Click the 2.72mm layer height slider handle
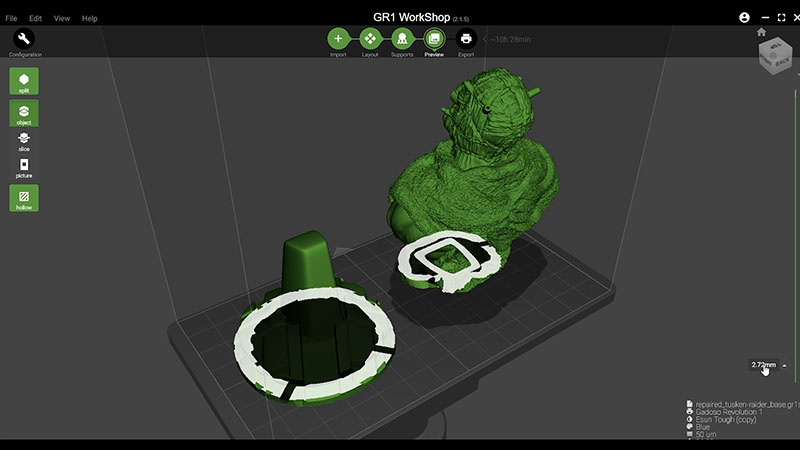 [x=763, y=365]
